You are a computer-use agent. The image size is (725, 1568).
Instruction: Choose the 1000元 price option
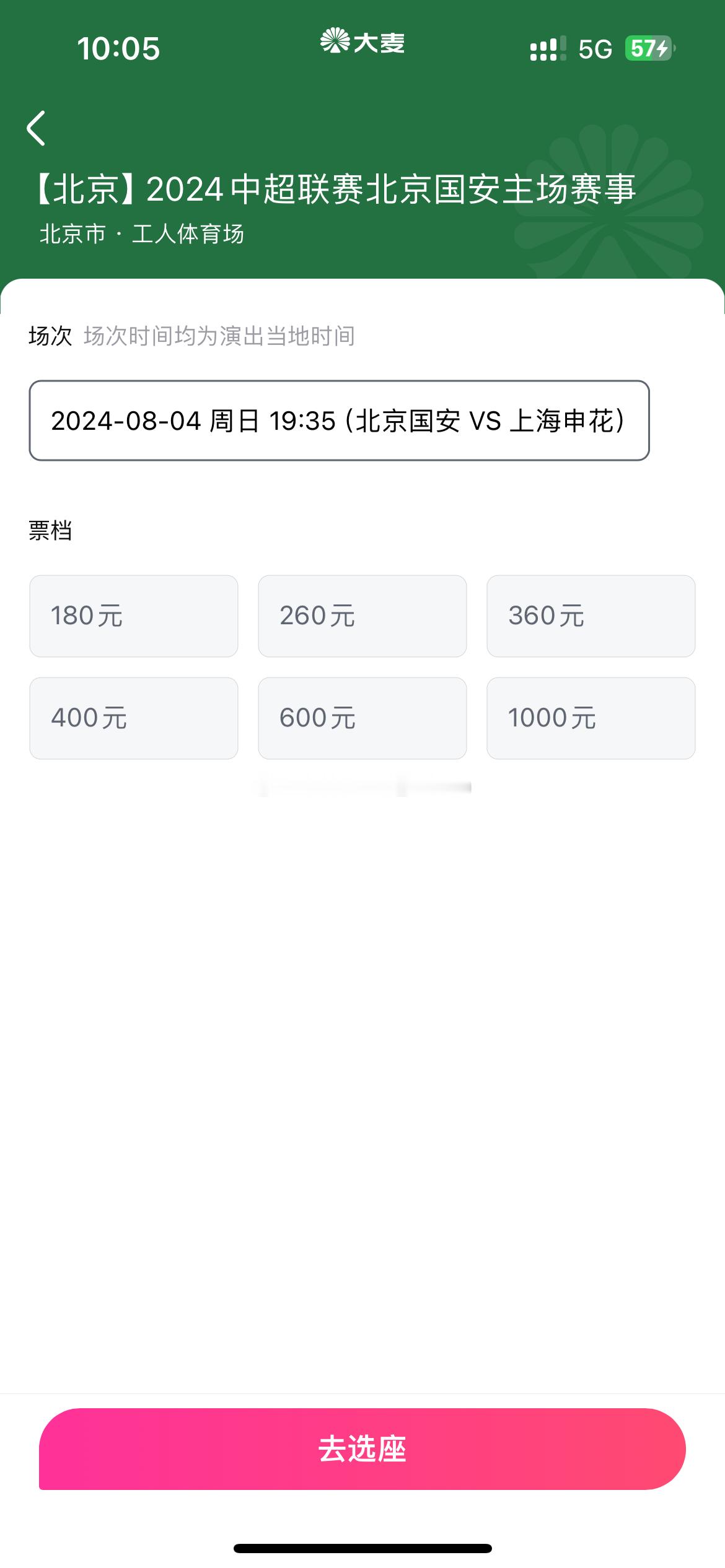[591, 718]
